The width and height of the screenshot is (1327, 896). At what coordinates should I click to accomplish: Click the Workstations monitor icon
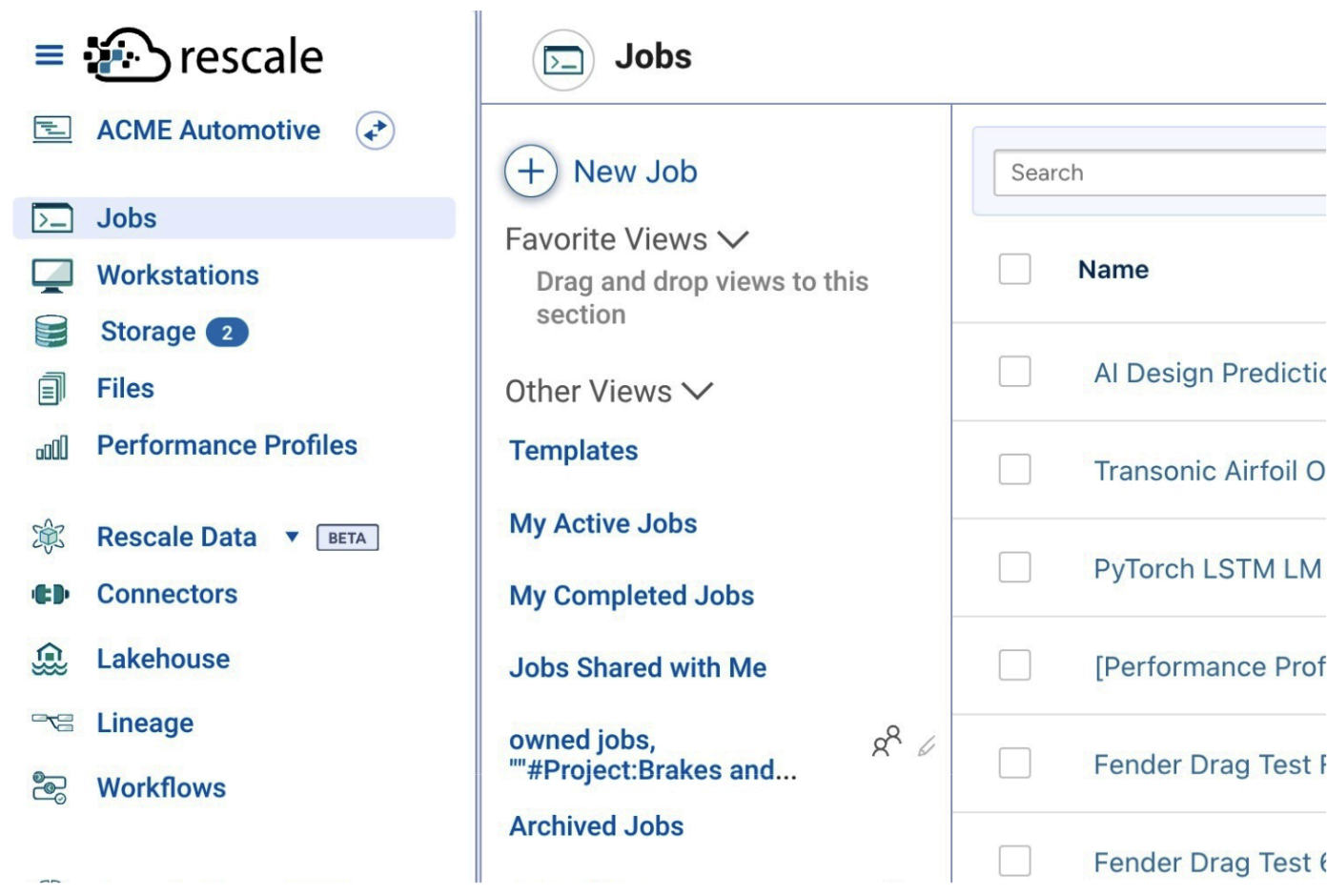click(x=51, y=275)
